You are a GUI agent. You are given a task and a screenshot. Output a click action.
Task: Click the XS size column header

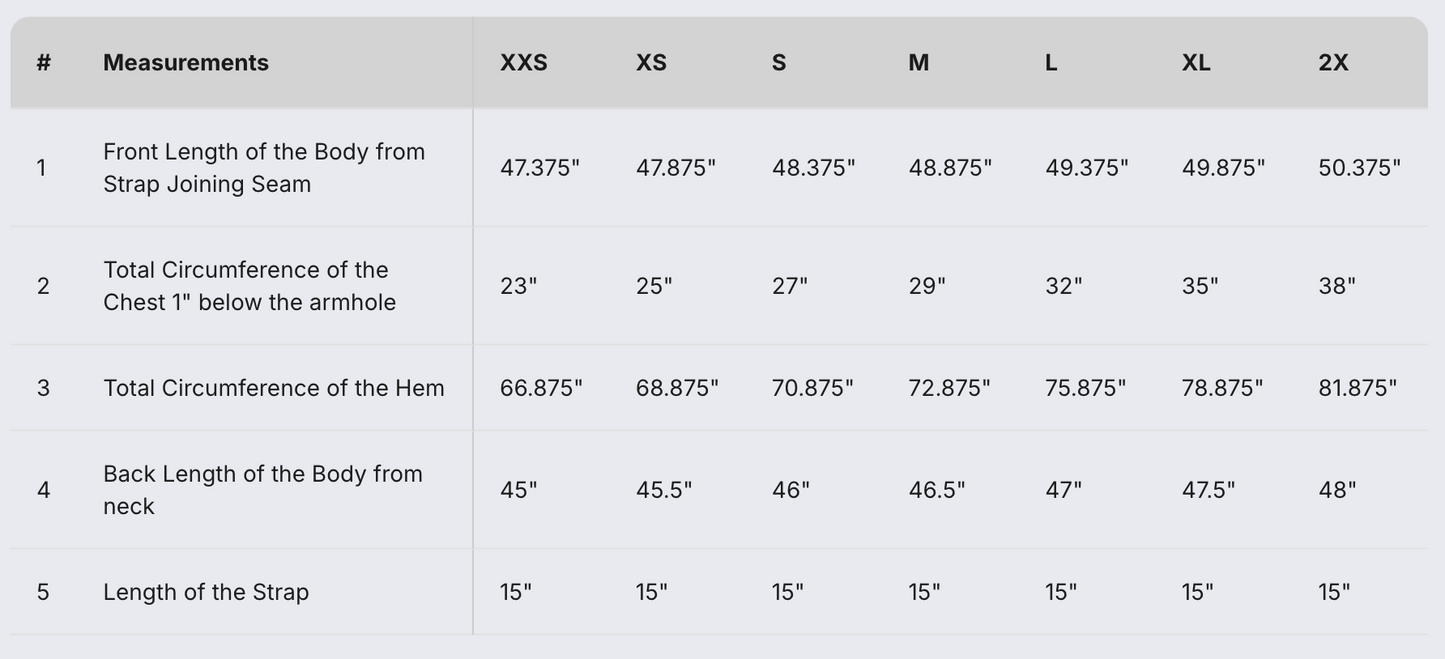click(651, 62)
